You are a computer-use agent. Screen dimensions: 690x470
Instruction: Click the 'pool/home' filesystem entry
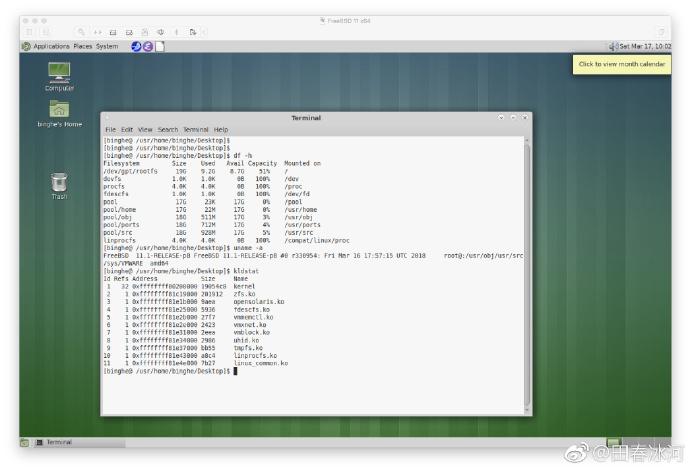[x=119, y=209]
